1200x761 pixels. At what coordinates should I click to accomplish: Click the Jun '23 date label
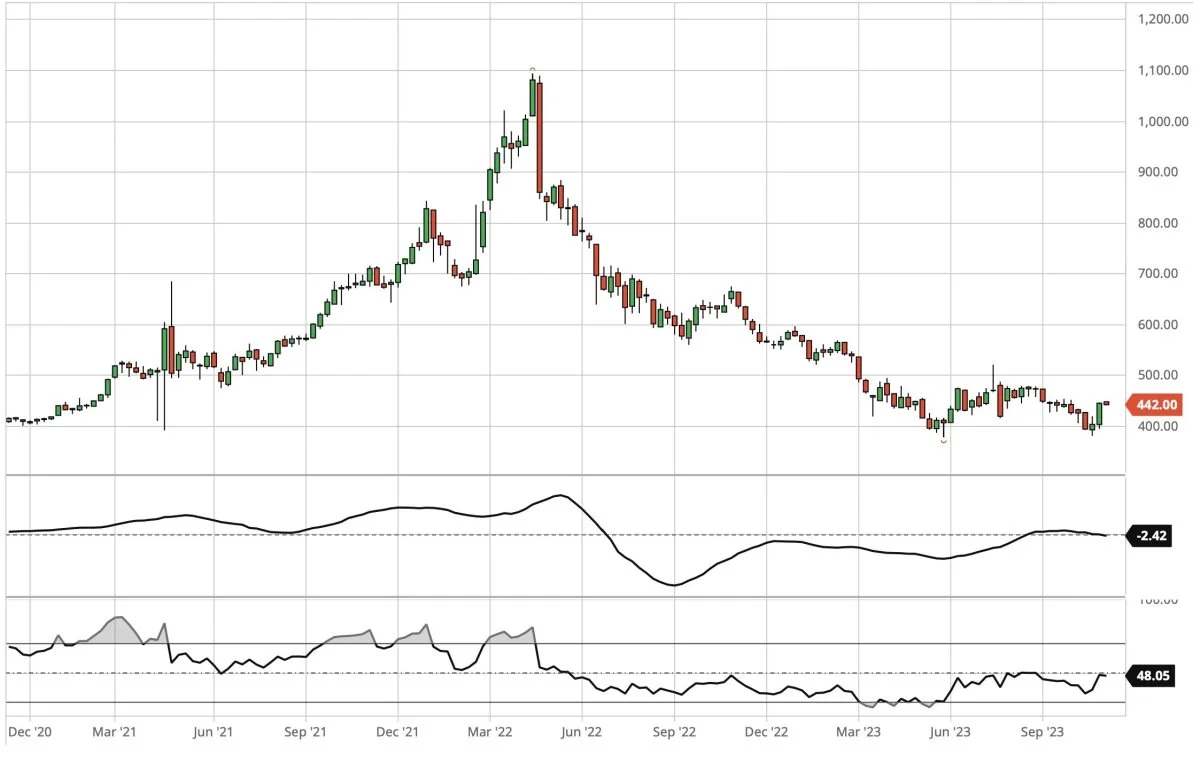(x=950, y=732)
